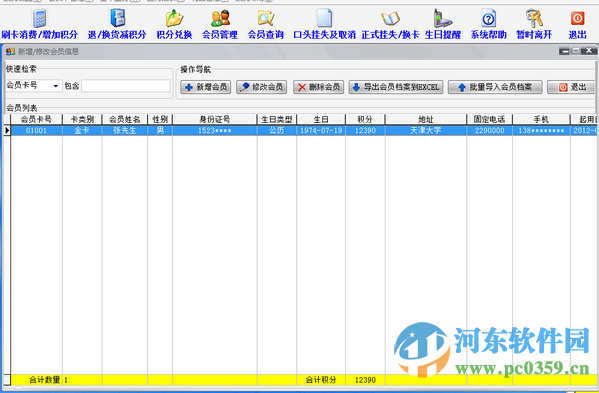599x393 pixels.
Task: Click the 固定电话 column header
Action: pos(489,119)
